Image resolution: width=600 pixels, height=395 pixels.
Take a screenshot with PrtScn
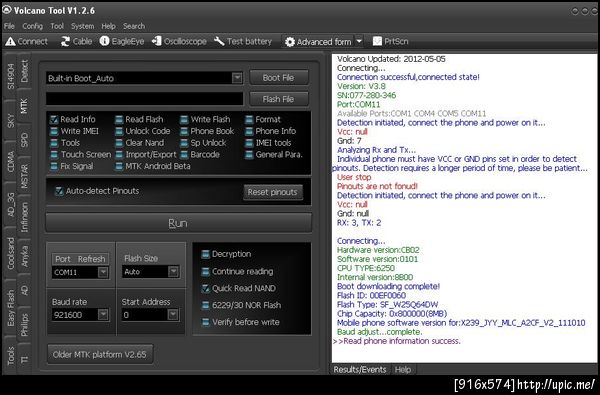[x=390, y=41]
